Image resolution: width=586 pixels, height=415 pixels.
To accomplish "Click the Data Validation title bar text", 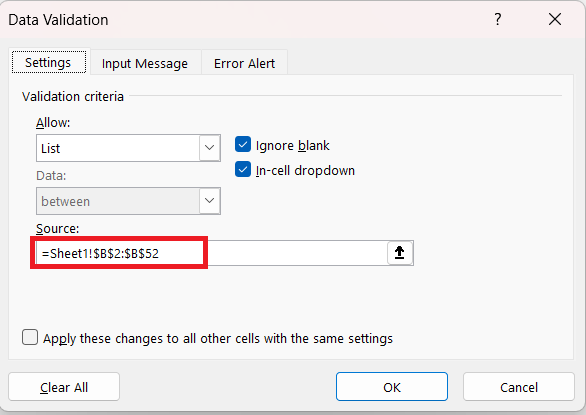I will (x=58, y=20).
